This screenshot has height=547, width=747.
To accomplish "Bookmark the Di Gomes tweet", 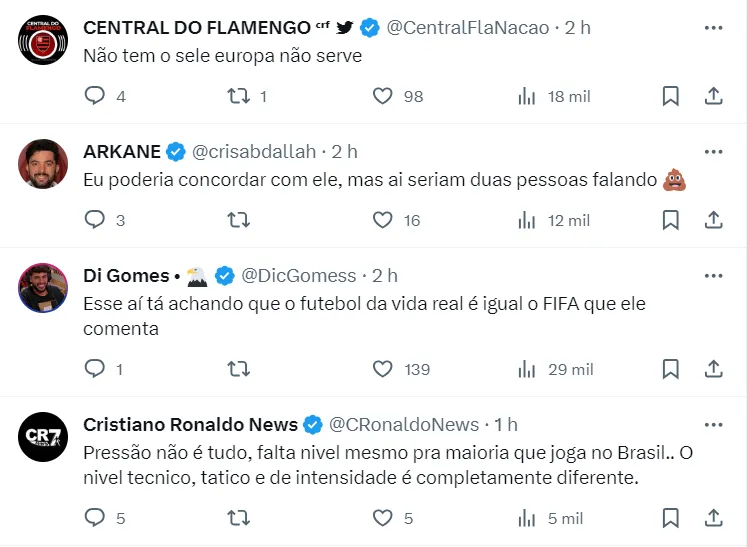I will [x=671, y=369].
